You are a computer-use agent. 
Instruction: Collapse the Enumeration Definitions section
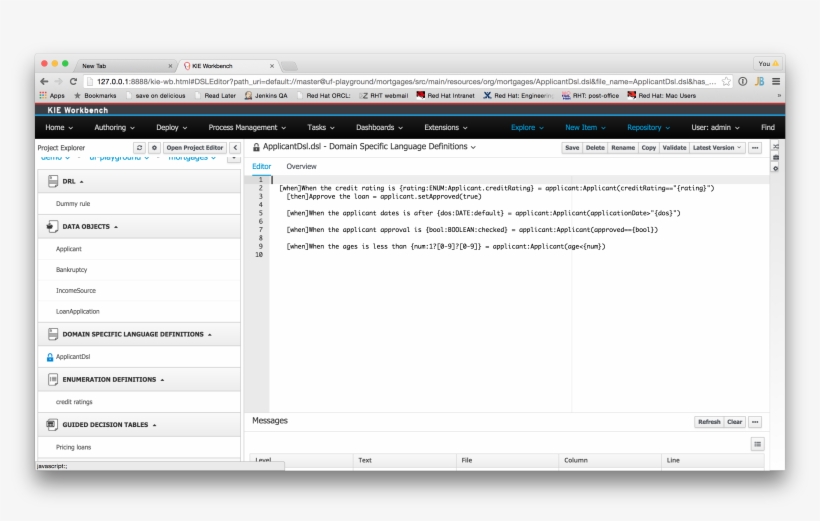(x=162, y=380)
